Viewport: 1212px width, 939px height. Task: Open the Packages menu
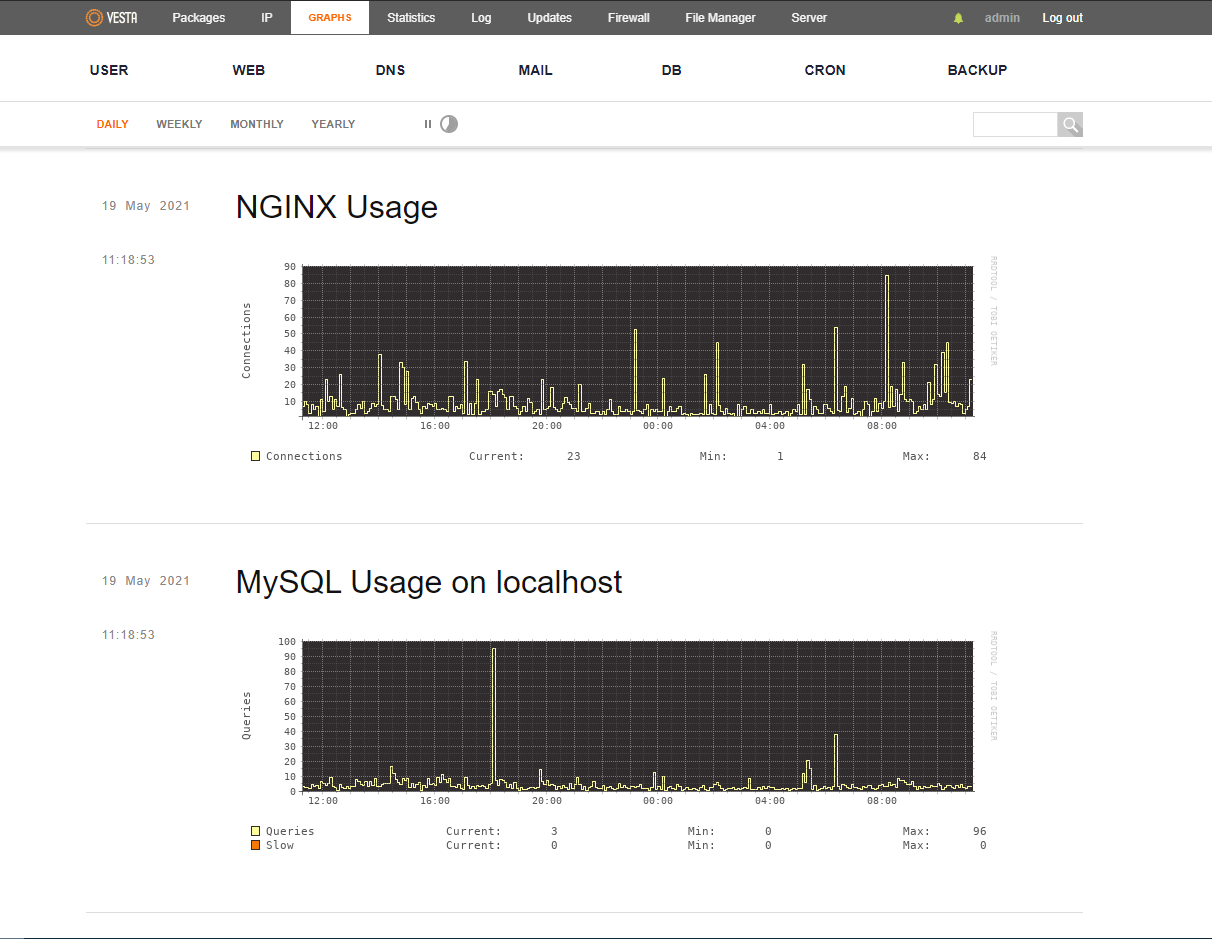click(199, 18)
